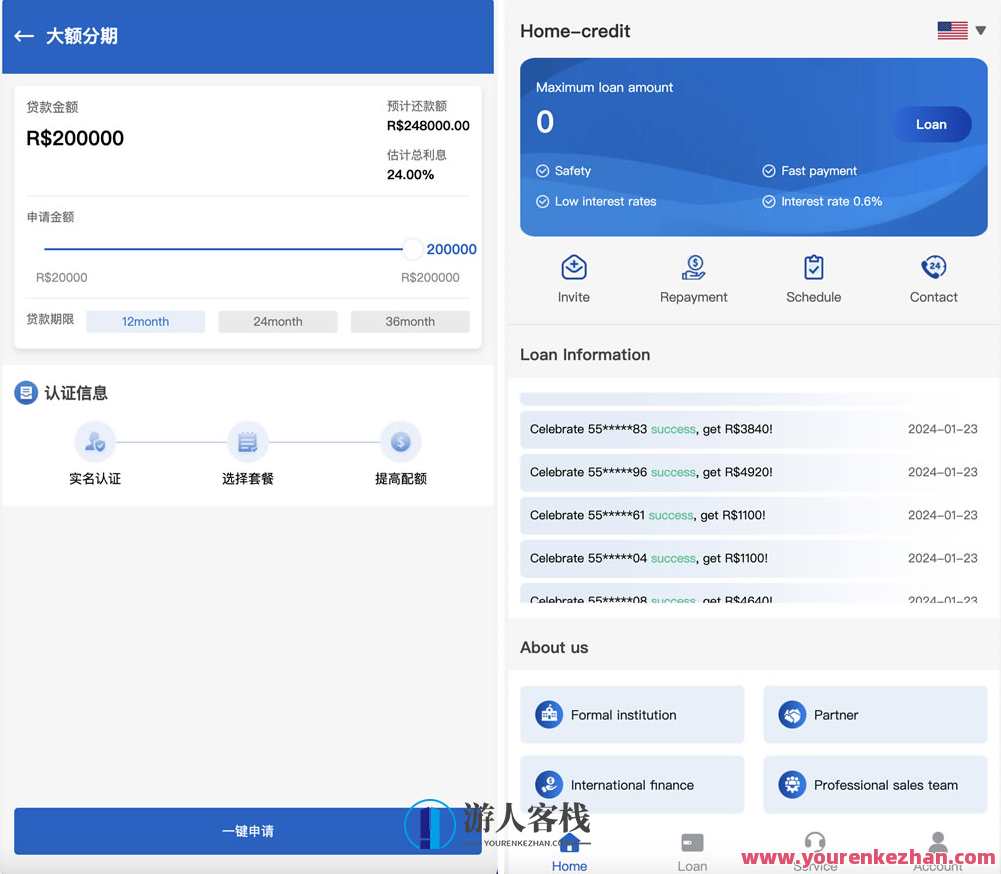This screenshot has width=1001, height=874.
Task: Click the Formal institution card
Action: [631, 714]
